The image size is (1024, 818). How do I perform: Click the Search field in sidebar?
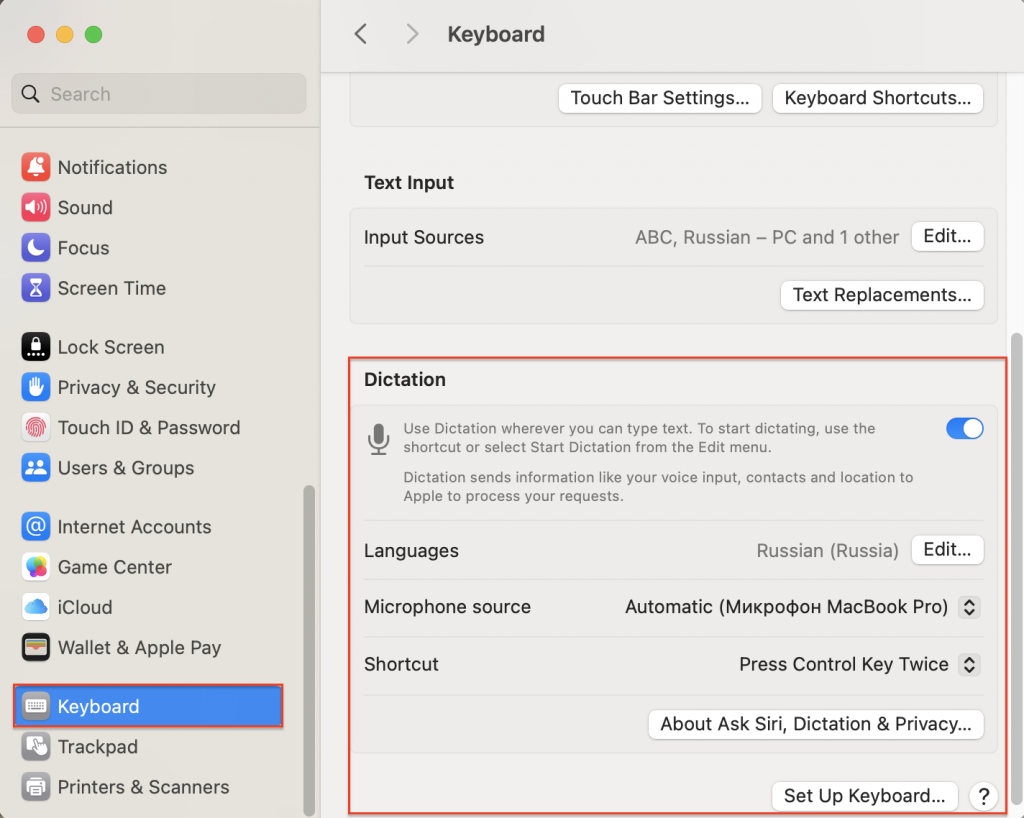click(x=160, y=94)
